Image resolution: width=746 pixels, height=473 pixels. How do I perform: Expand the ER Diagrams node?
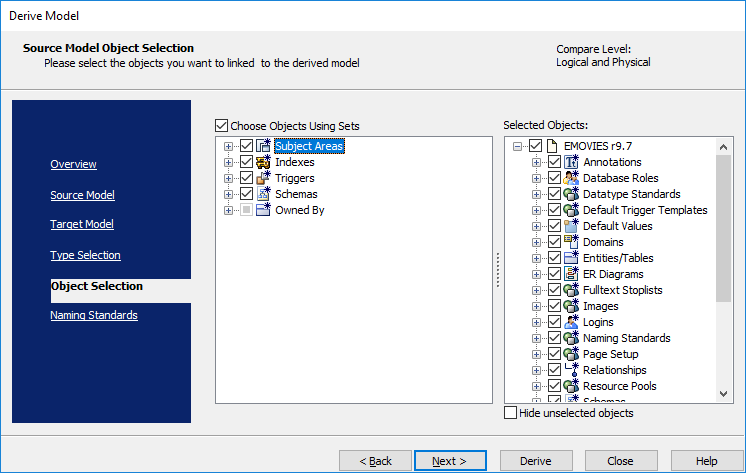pos(536,275)
